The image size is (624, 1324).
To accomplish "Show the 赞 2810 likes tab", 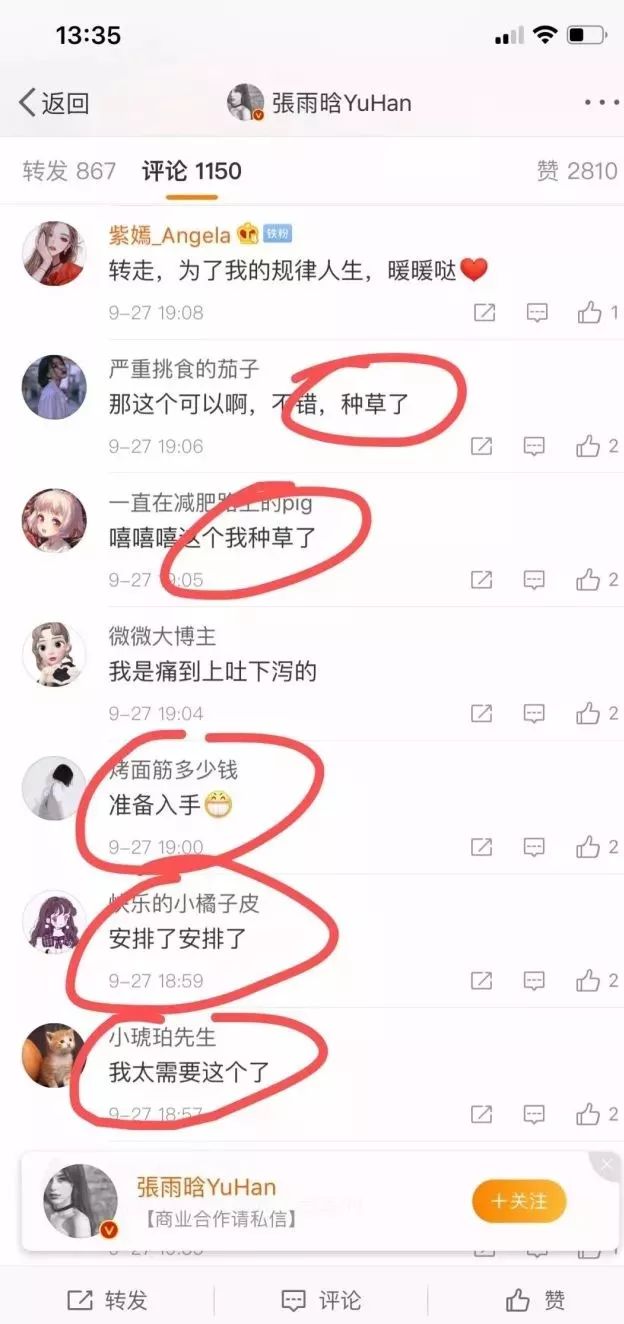I will click(x=577, y=171).
